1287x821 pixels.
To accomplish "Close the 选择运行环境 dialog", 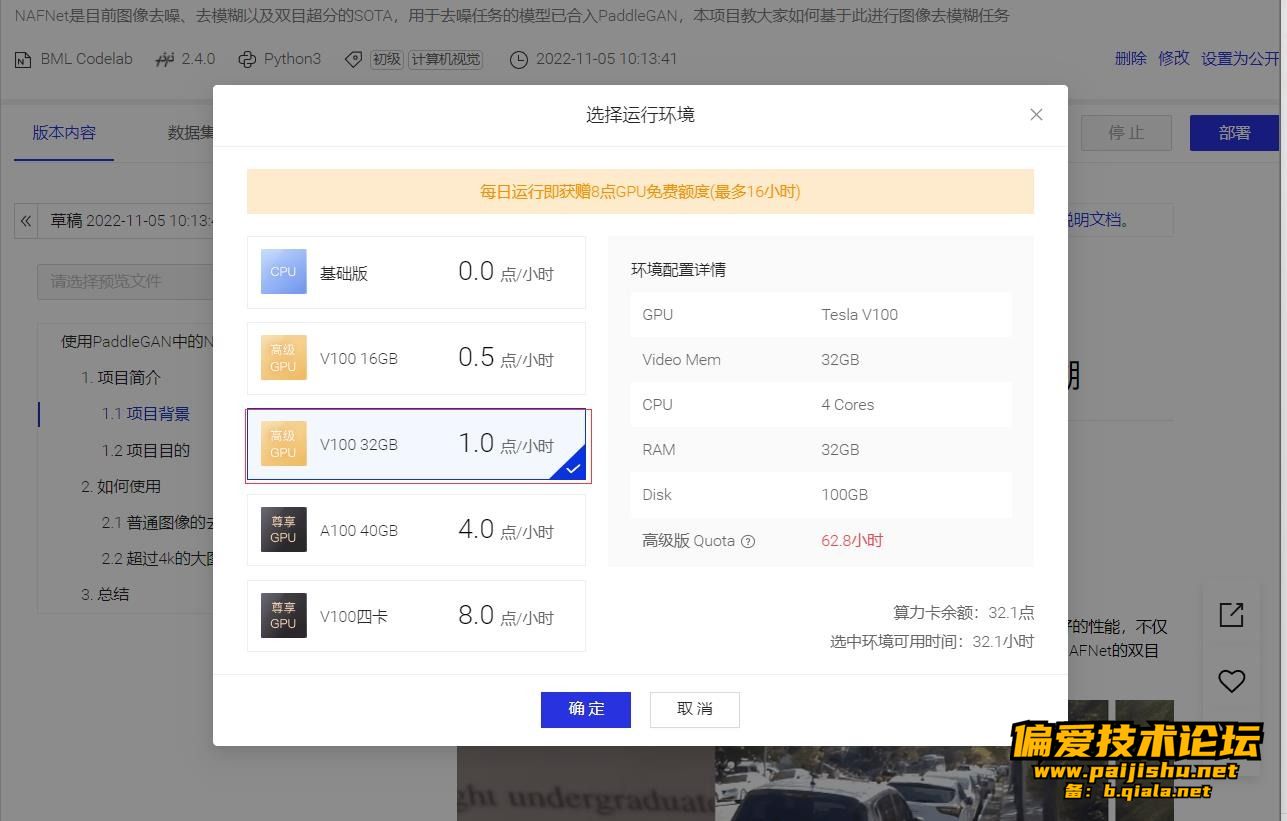I will coord(1036,115).
